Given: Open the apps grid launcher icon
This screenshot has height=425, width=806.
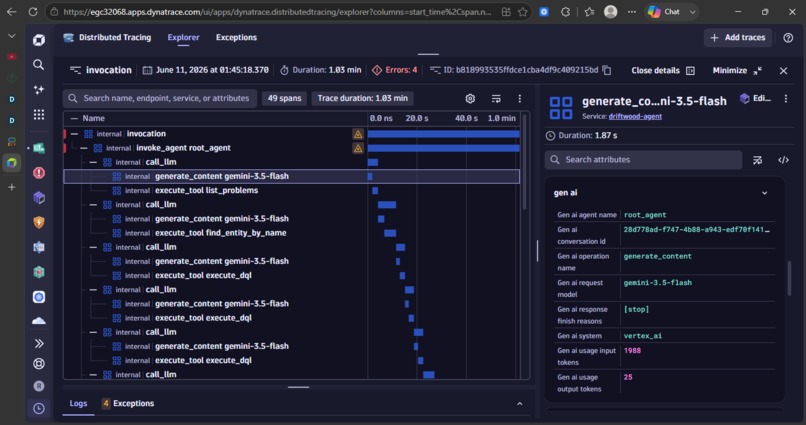Looking at the screenshot, I should (39, 114).
